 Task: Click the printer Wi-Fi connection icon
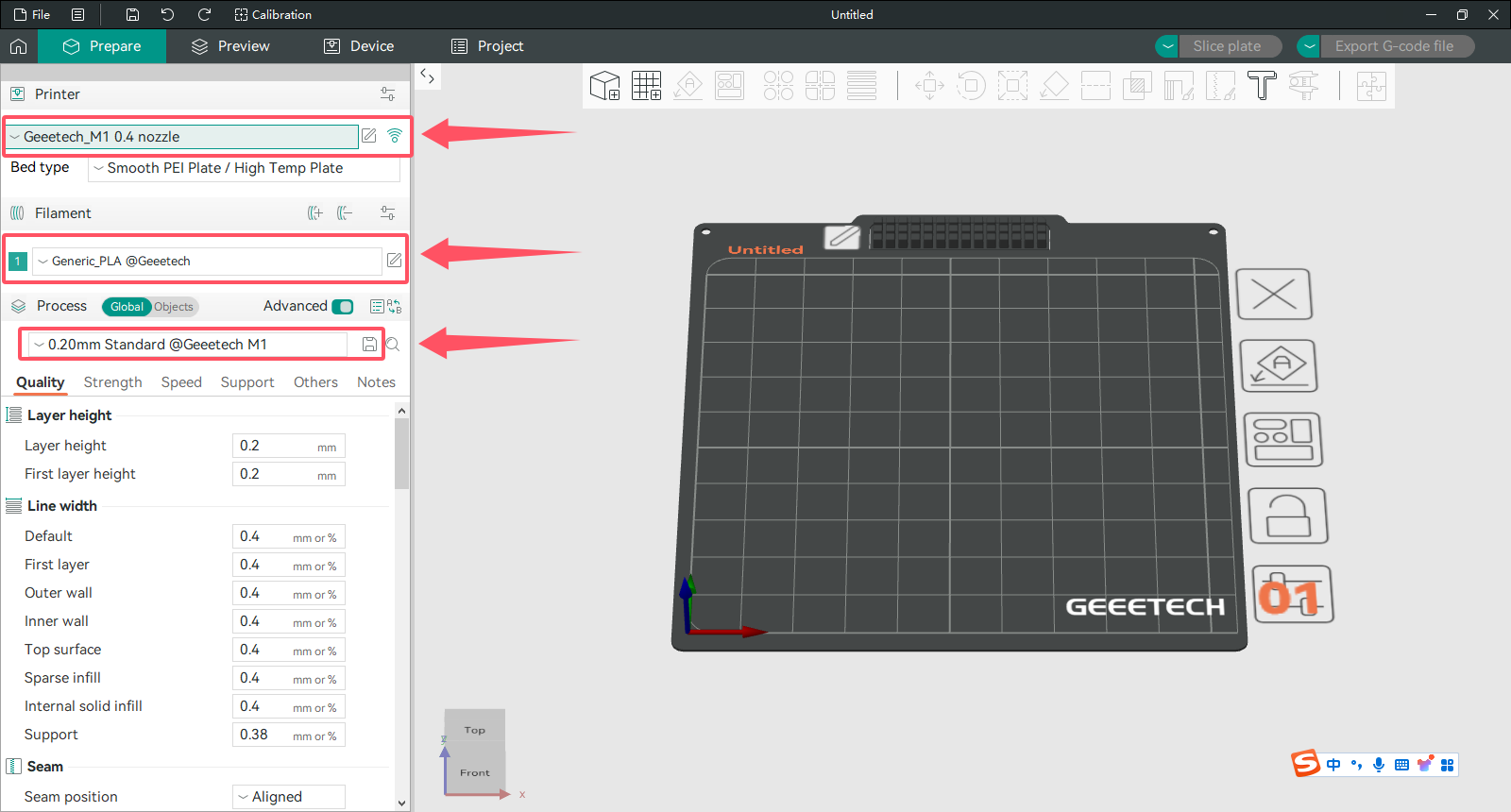[x=395, y=136]
